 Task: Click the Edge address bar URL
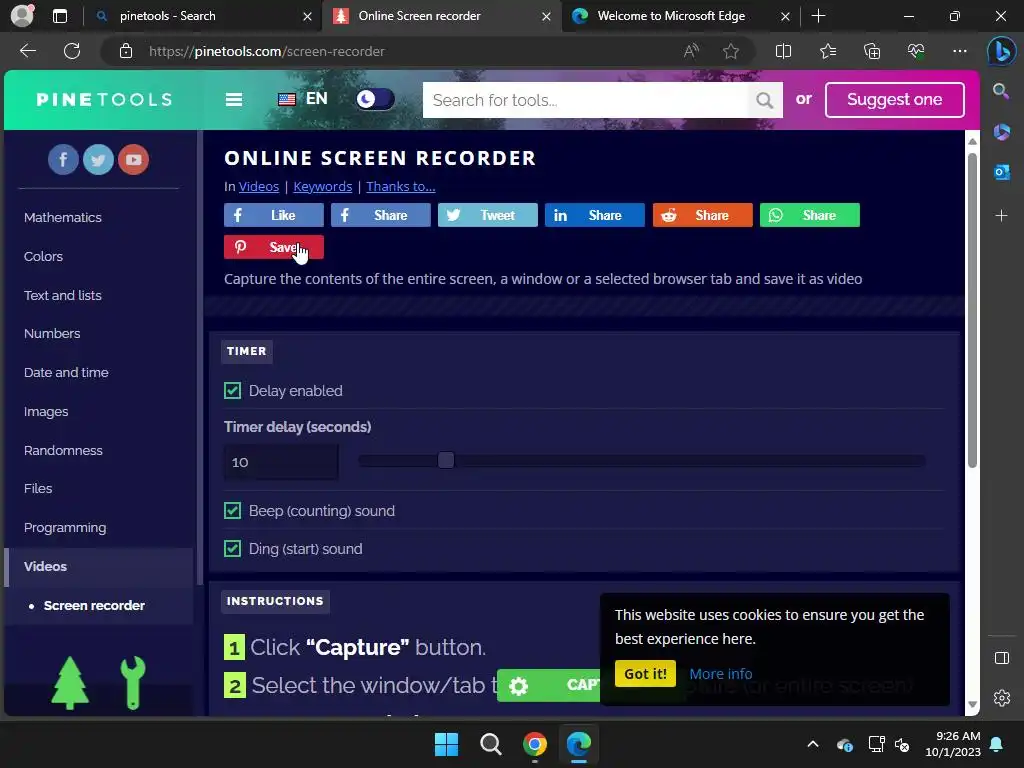pyautogui.click(x=266, y=51)
